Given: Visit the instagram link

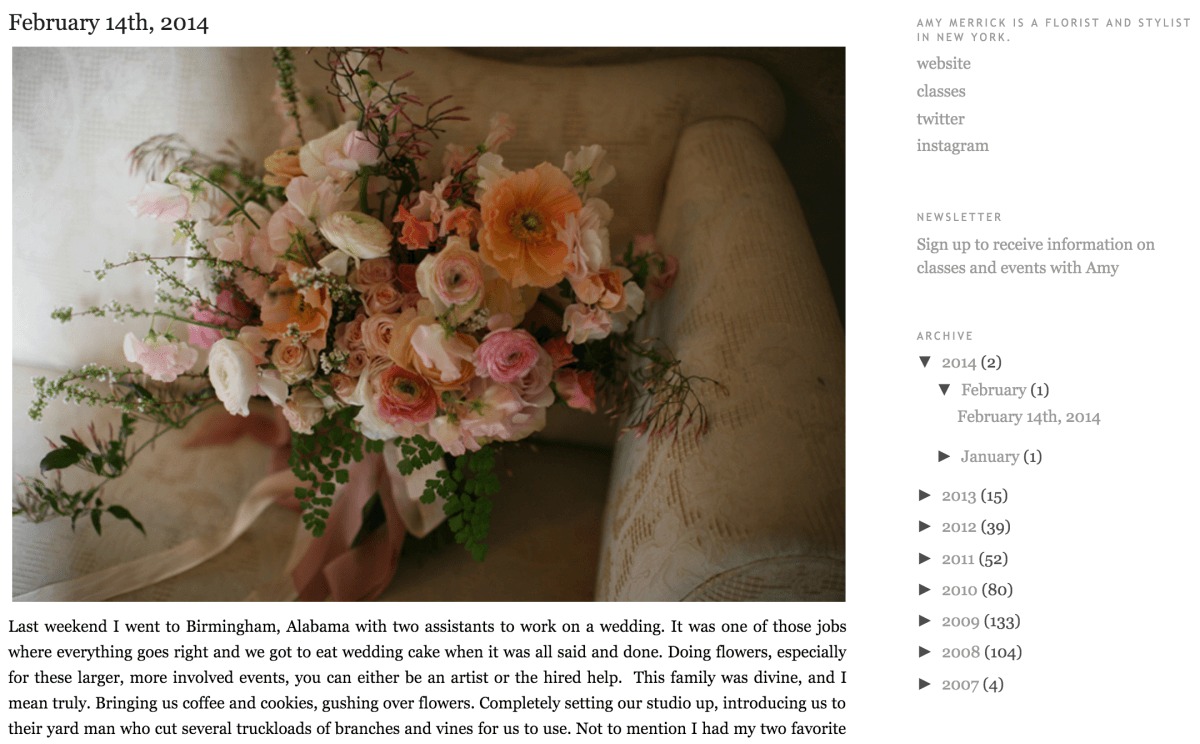Looking at the screenshot, I should 952,146.
